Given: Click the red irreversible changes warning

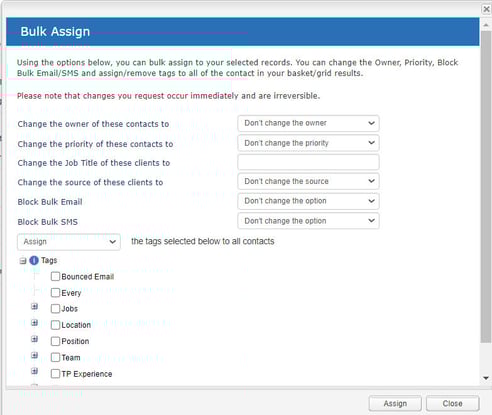Looking at the screenshot, I should point(168,96).
